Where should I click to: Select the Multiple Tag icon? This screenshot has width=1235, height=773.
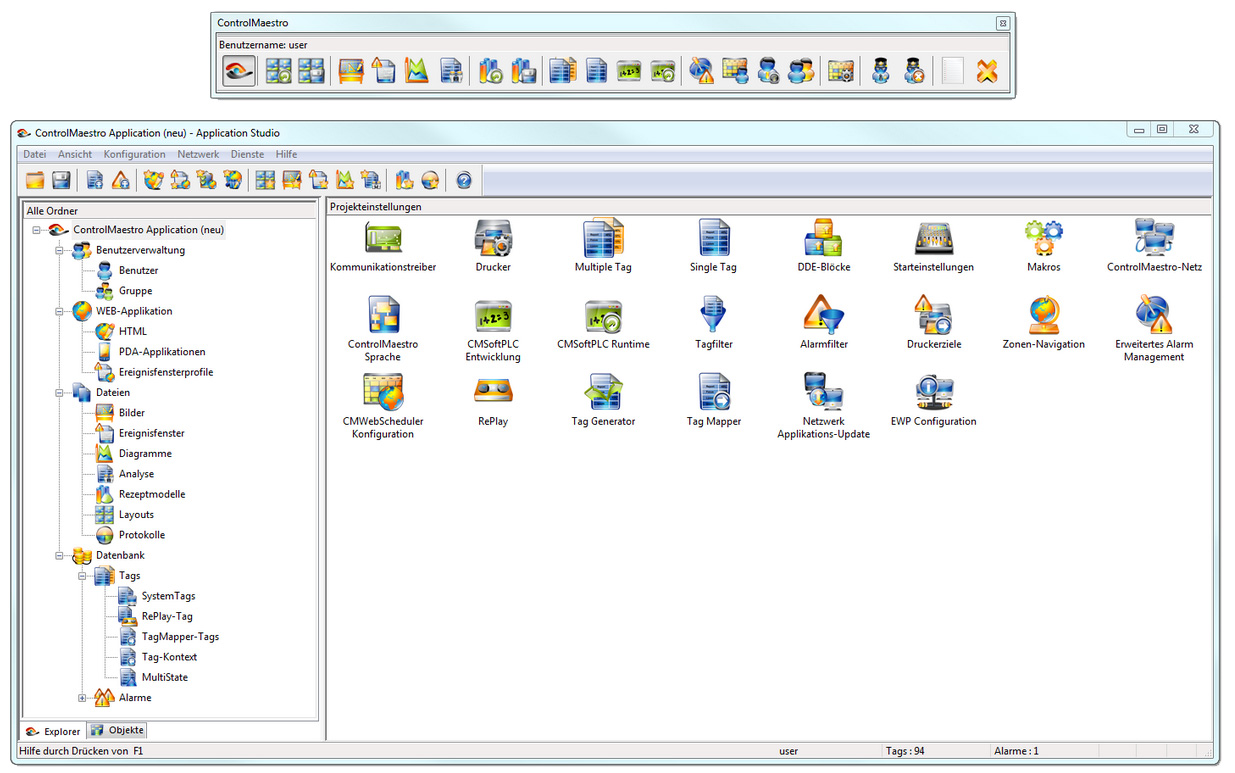pyautogui.click(x=603, y=238)
